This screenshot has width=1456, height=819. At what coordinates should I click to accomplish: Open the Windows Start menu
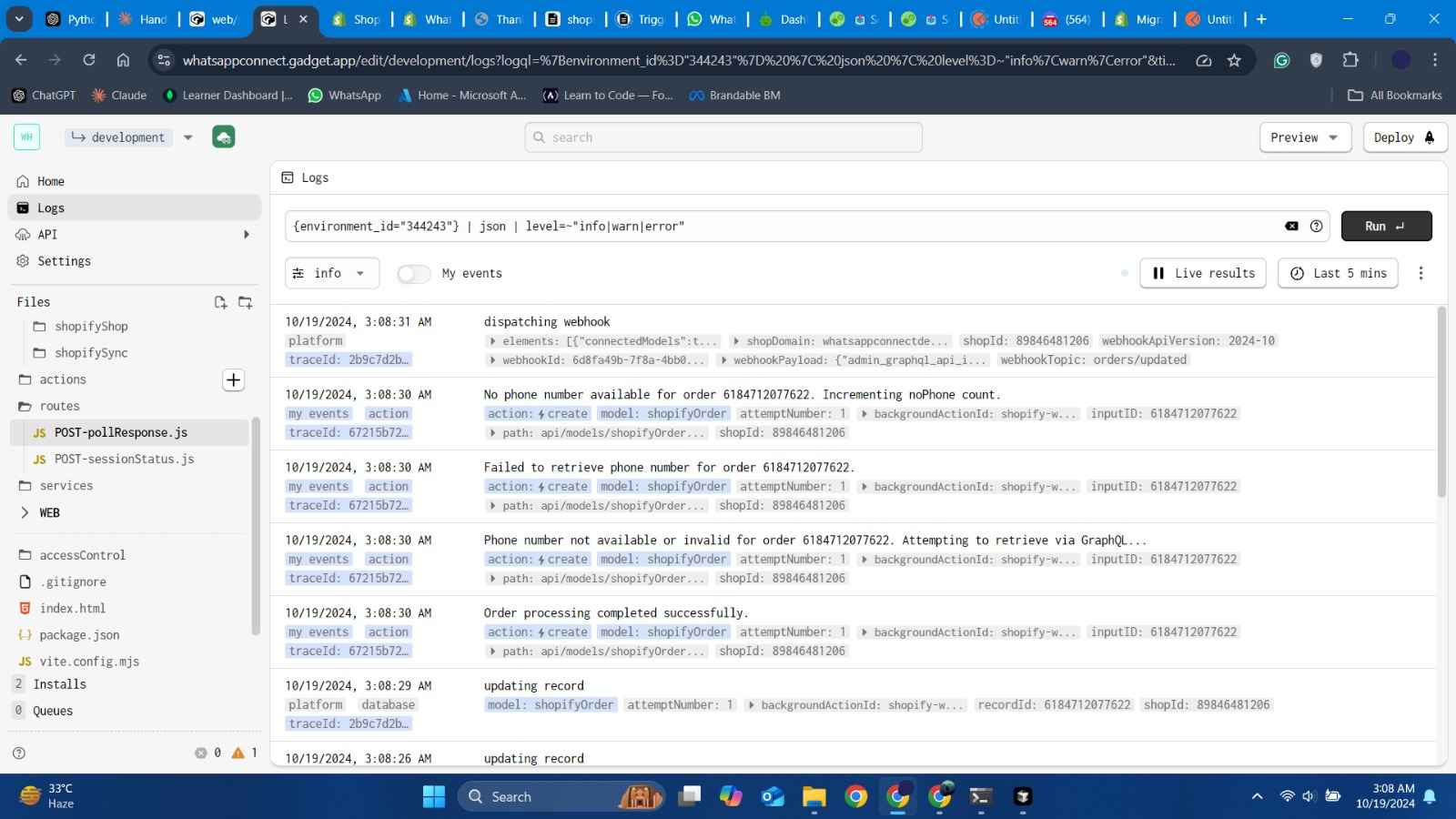point(434,796)
